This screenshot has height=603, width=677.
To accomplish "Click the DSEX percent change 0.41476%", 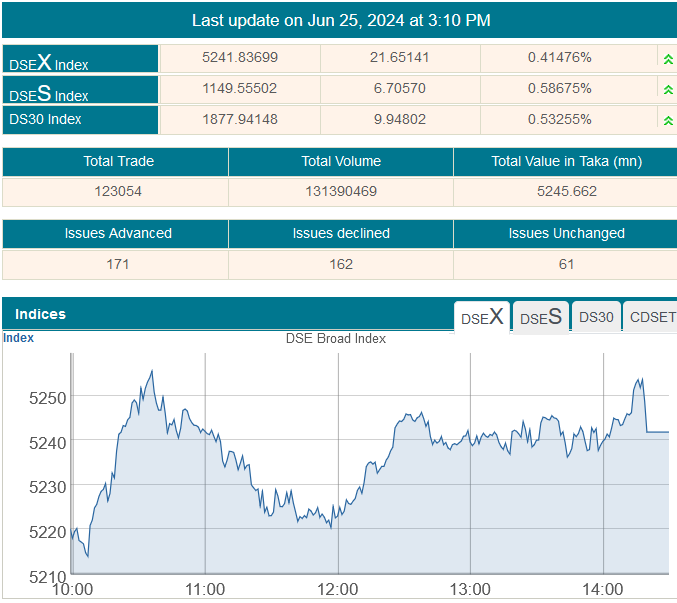I will click(x=559, y=58).
